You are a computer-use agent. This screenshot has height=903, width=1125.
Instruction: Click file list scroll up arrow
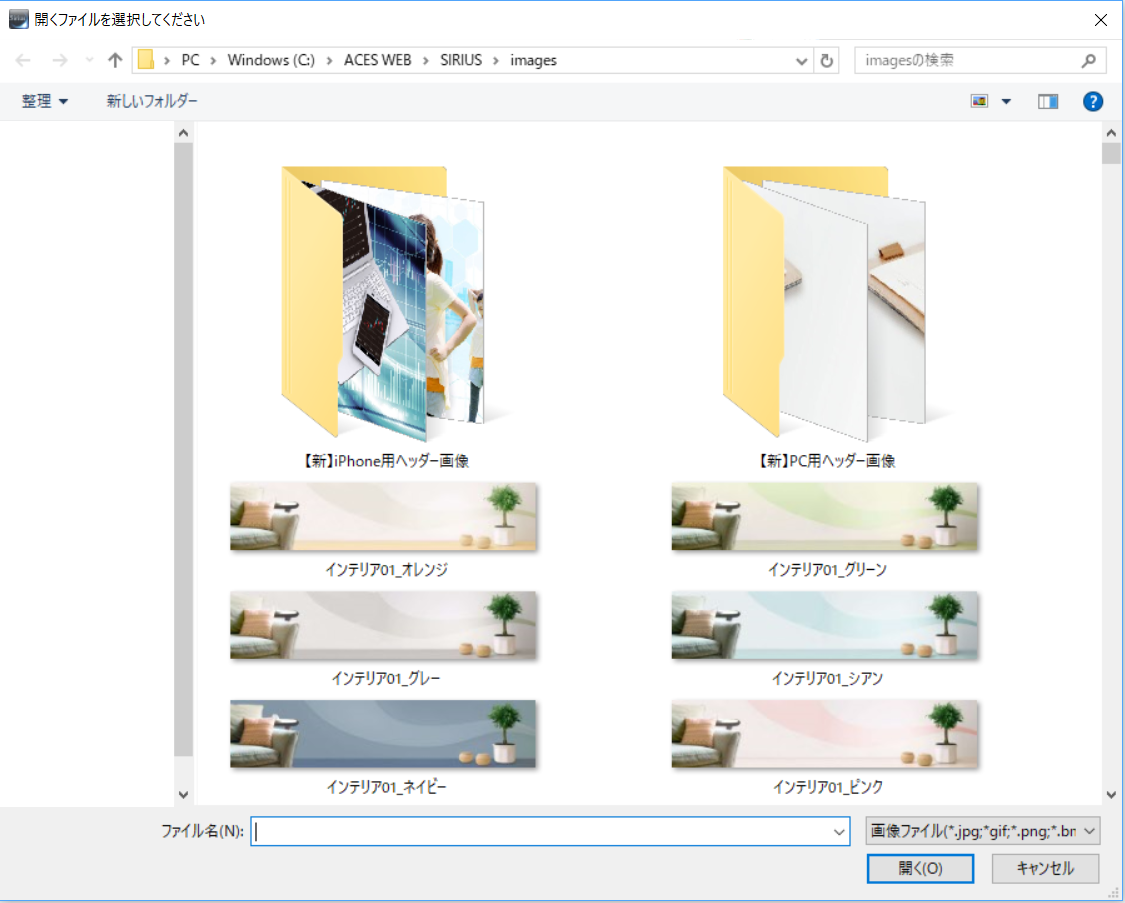pyautogui.click(x=1111, y=133)
